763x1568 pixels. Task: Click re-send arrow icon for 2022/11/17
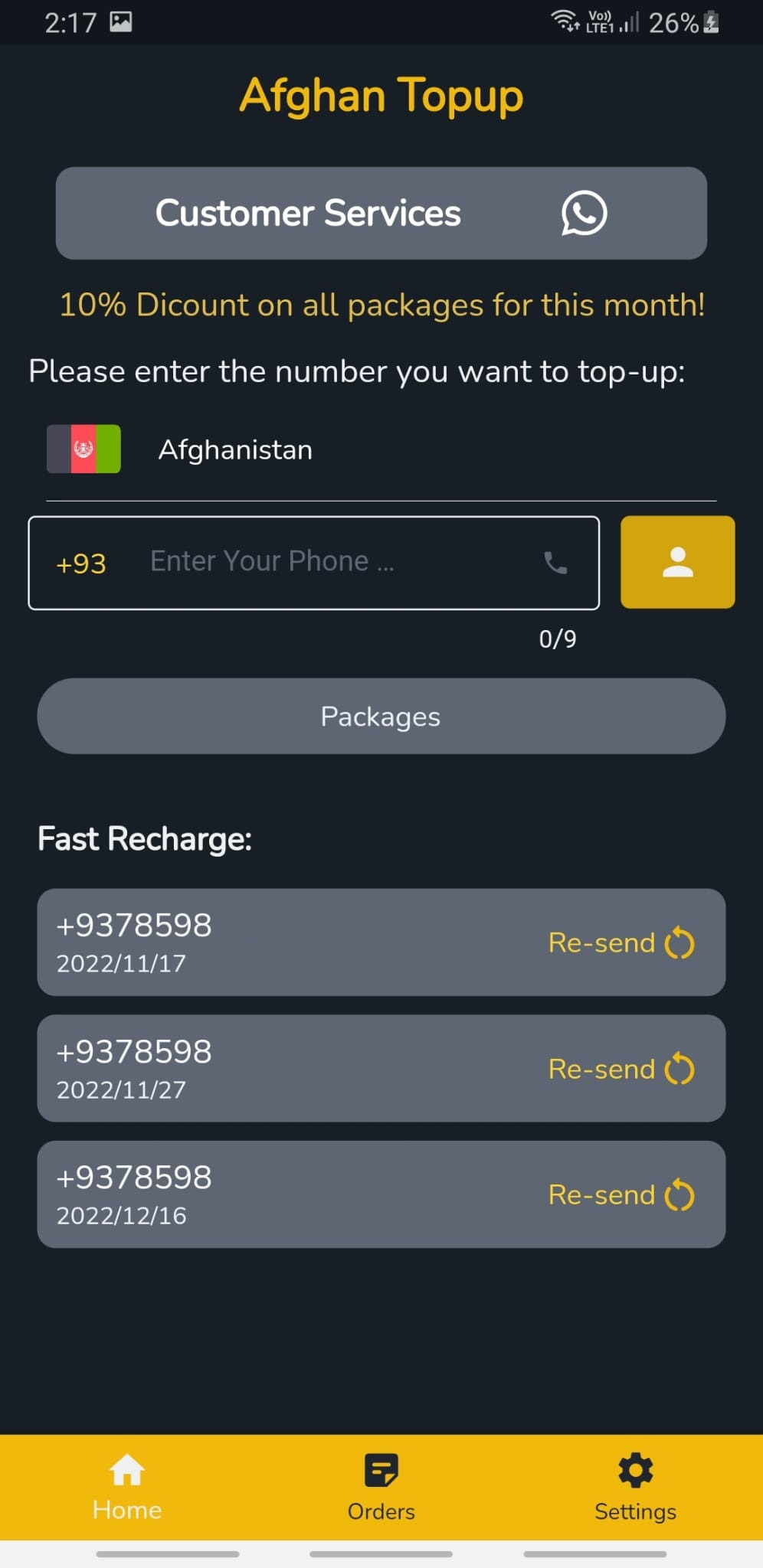[x=679, y=942]
